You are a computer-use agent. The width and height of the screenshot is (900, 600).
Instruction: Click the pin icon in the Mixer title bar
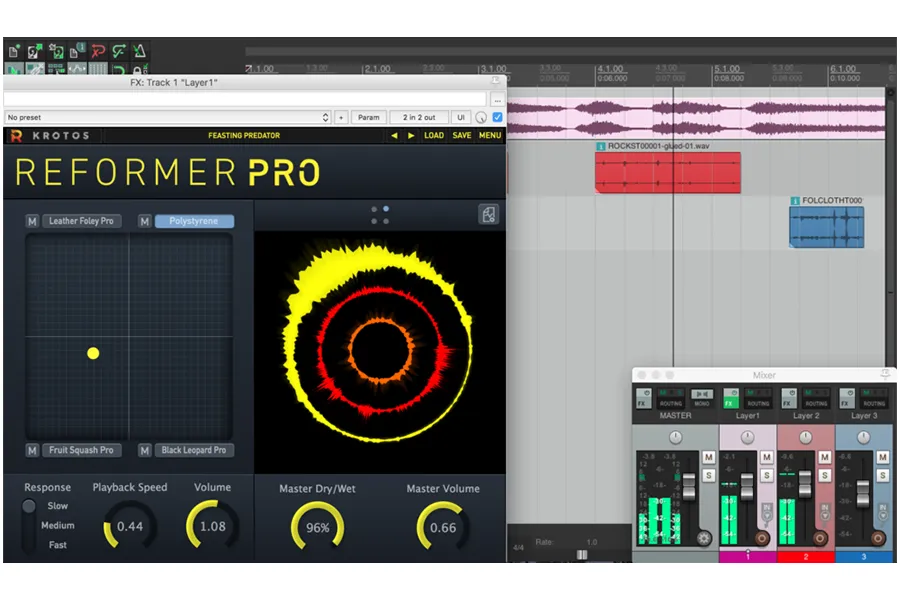886,374
